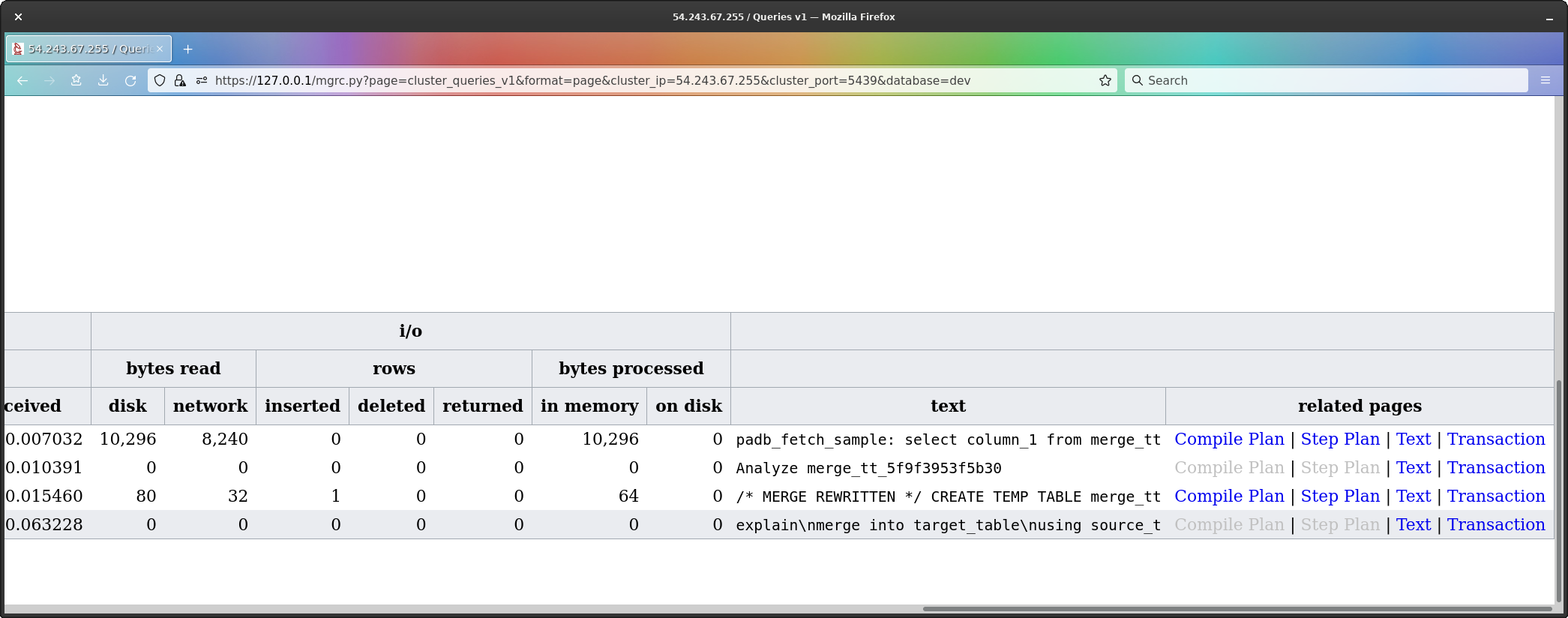Open Transaction for padb_fetch_sample row
Screen dimensions: 1568x618
[1496, 439]
